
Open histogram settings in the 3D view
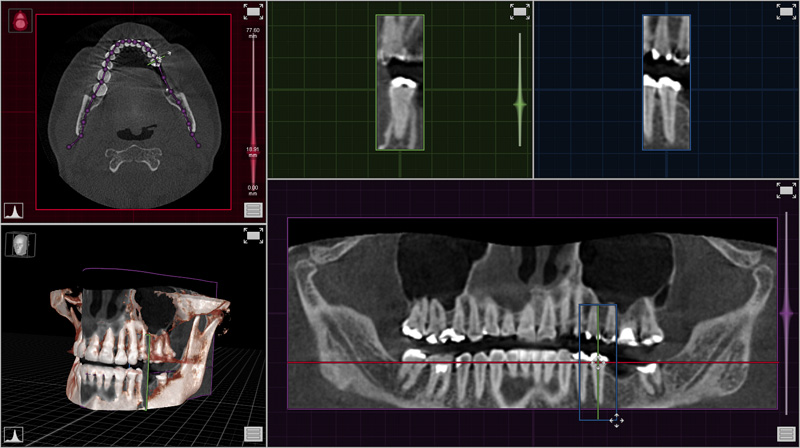click(14, 435)
